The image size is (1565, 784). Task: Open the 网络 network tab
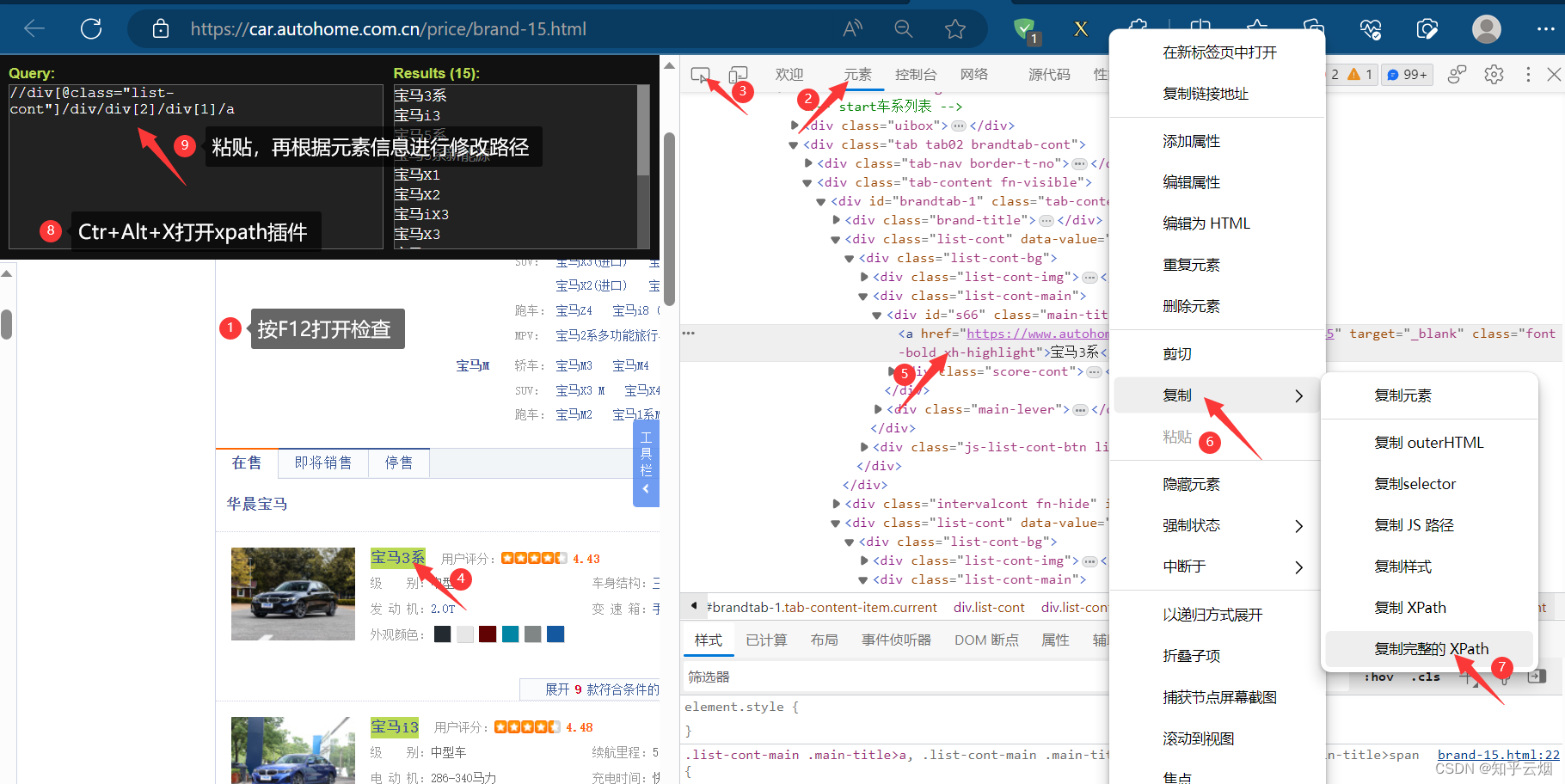tap(974, 75)
